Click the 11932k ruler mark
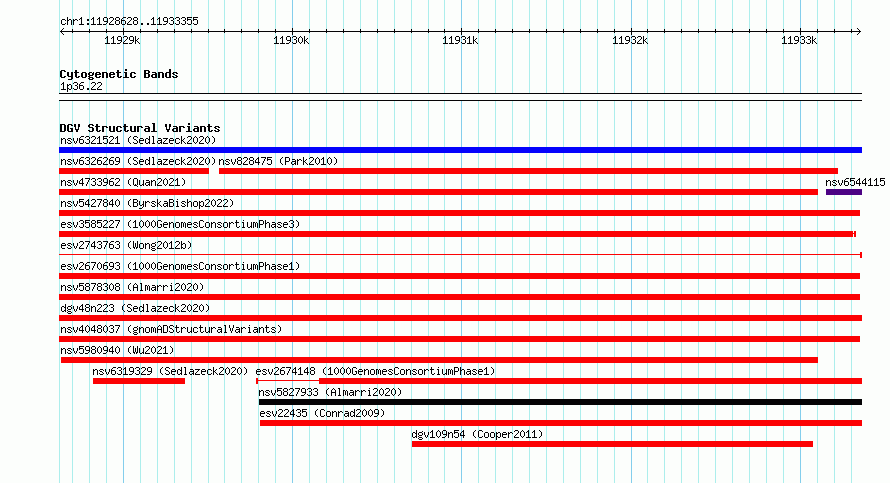The image size is (890, 483). click(630, 40)
